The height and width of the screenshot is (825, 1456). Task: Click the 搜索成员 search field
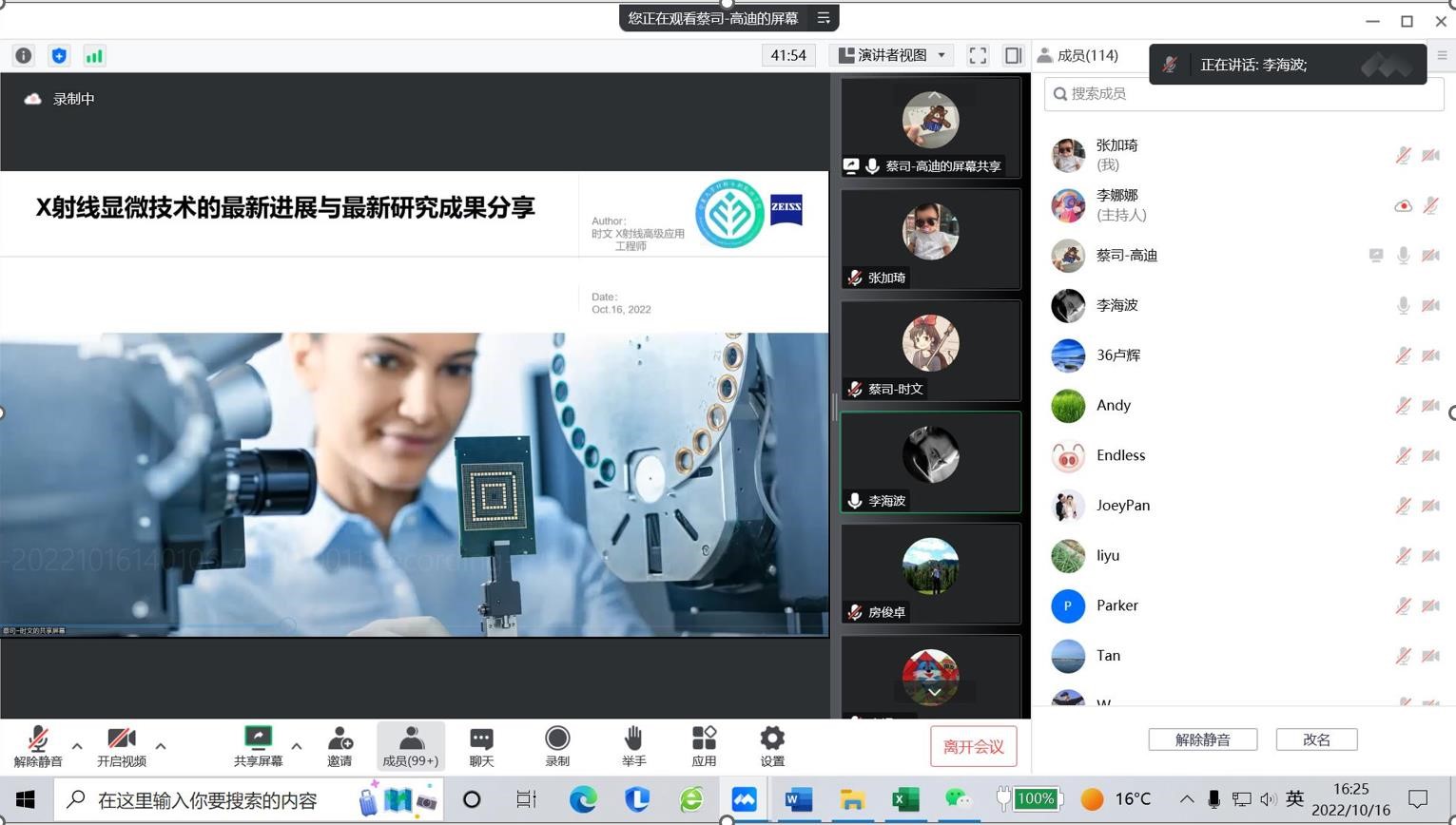click(x=1244, y=93)
